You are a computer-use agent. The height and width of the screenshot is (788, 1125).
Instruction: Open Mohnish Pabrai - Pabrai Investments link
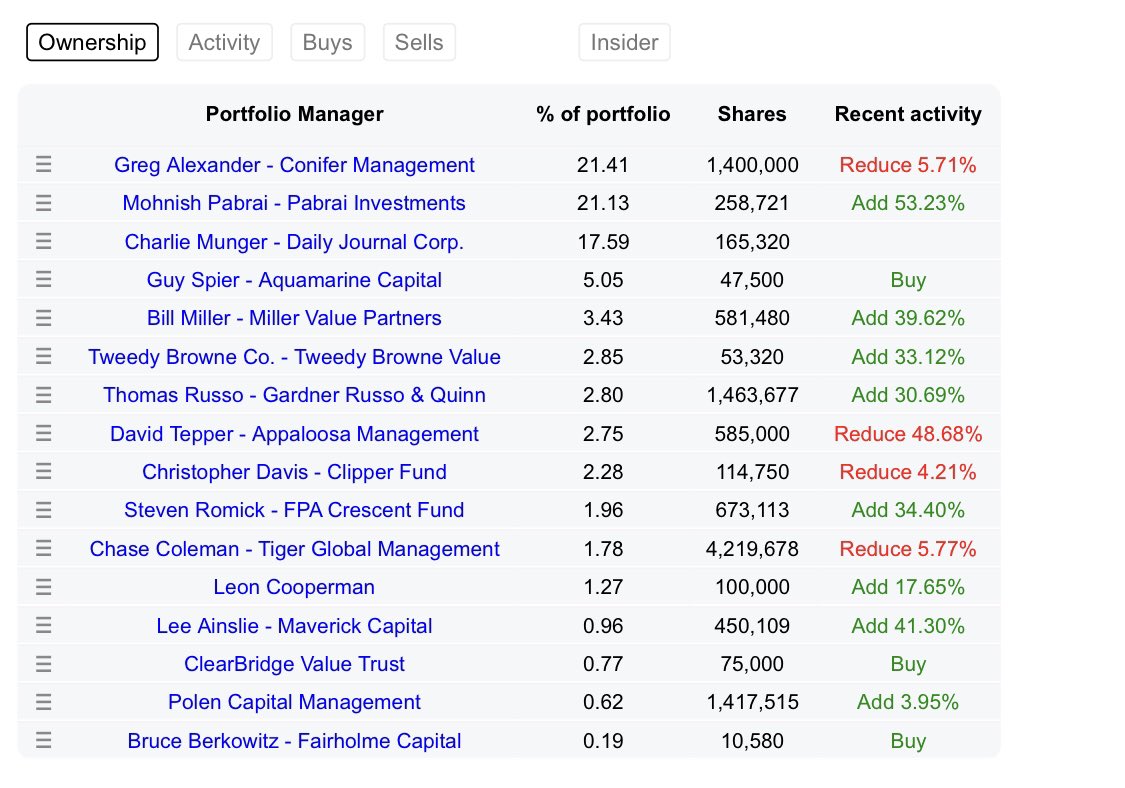point(294,203)
